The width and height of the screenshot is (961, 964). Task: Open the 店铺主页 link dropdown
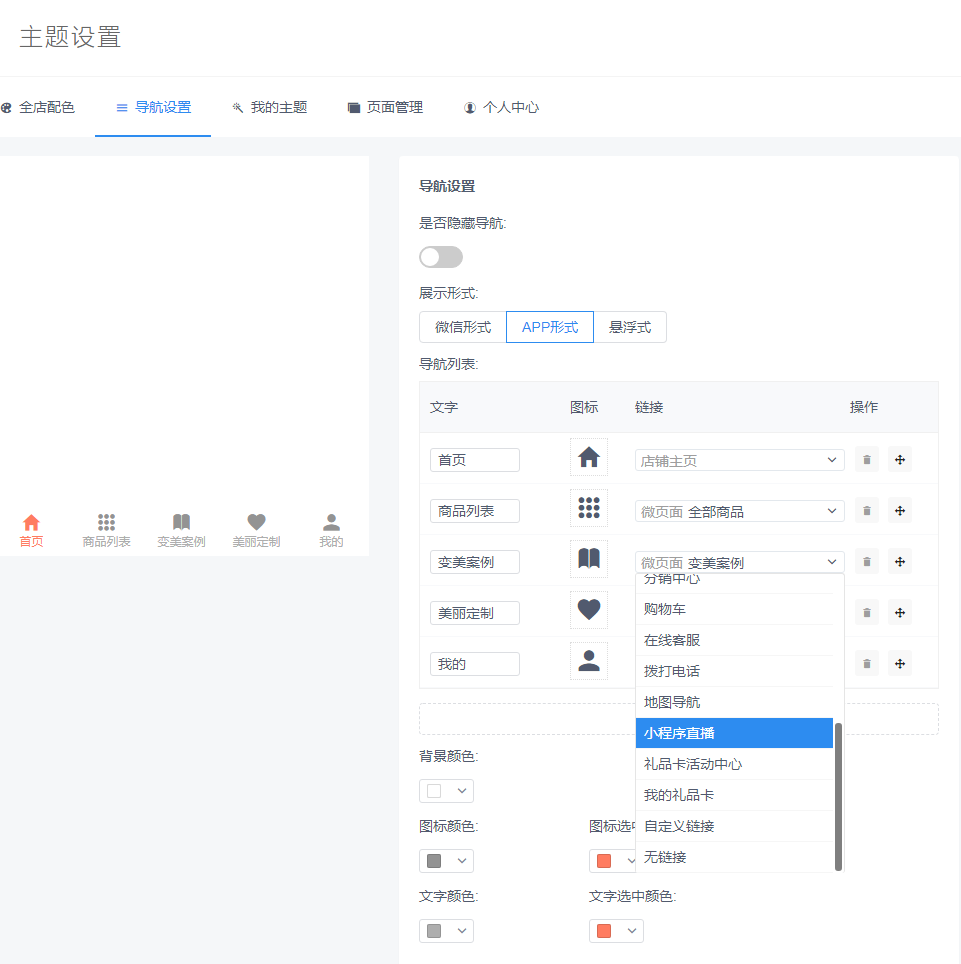(x=739, y=460)
